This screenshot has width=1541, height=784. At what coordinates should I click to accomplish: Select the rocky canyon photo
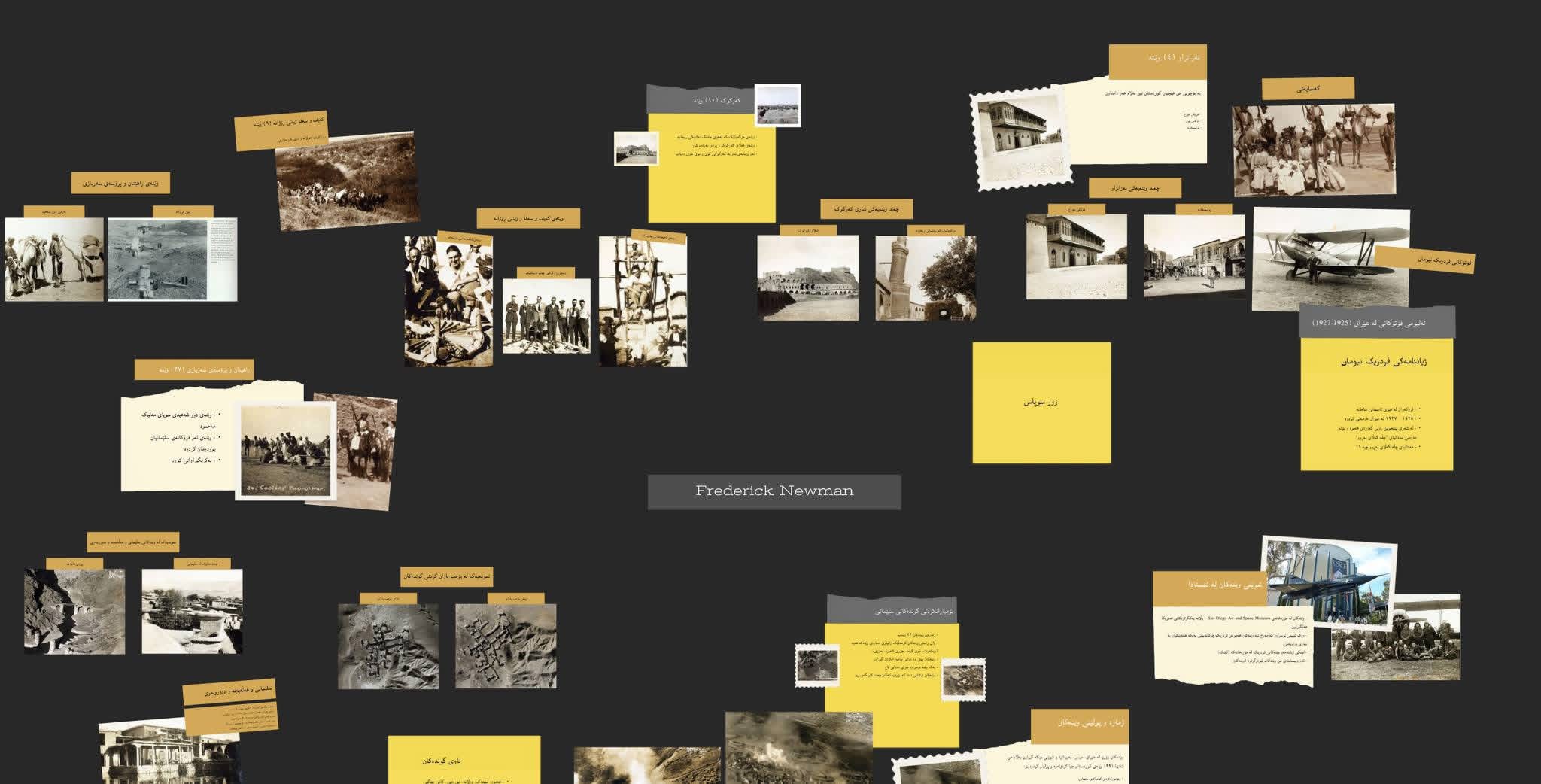74,611
